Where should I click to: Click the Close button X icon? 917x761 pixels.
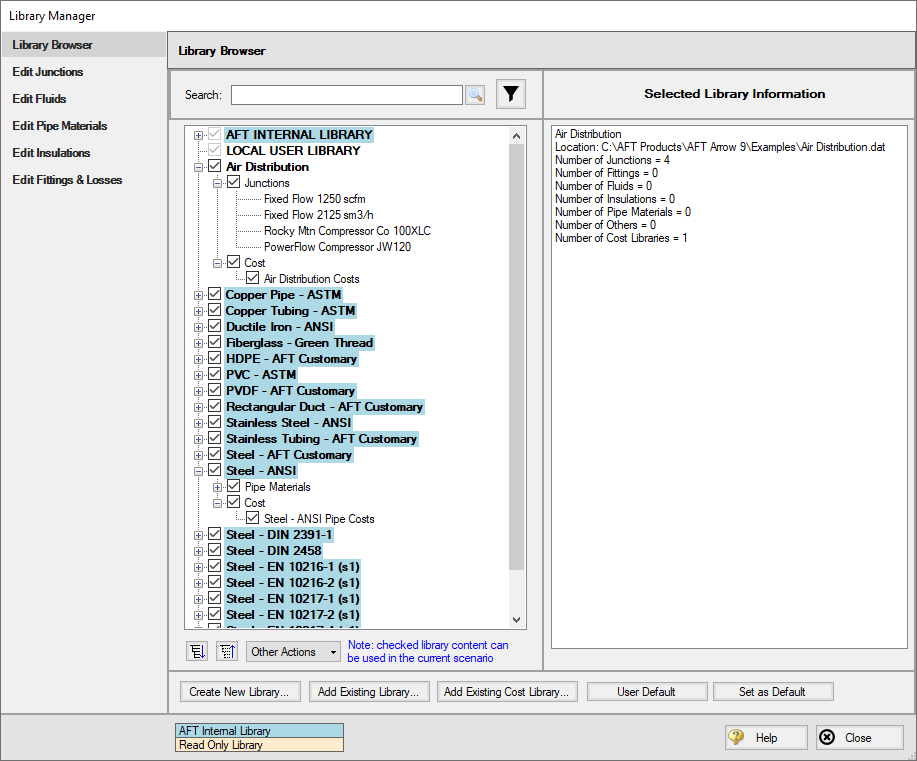pos(828,738)
